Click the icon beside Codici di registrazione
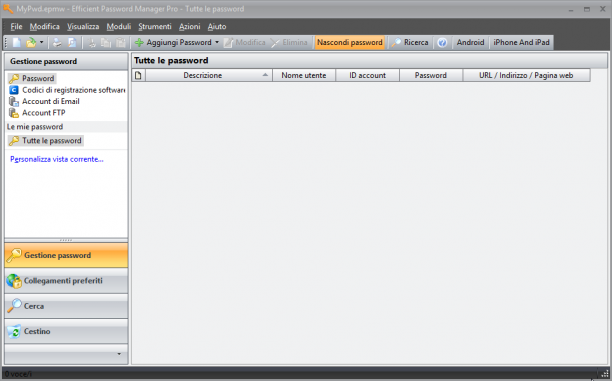This screenshot has height=381, width=612. [14, 90]
